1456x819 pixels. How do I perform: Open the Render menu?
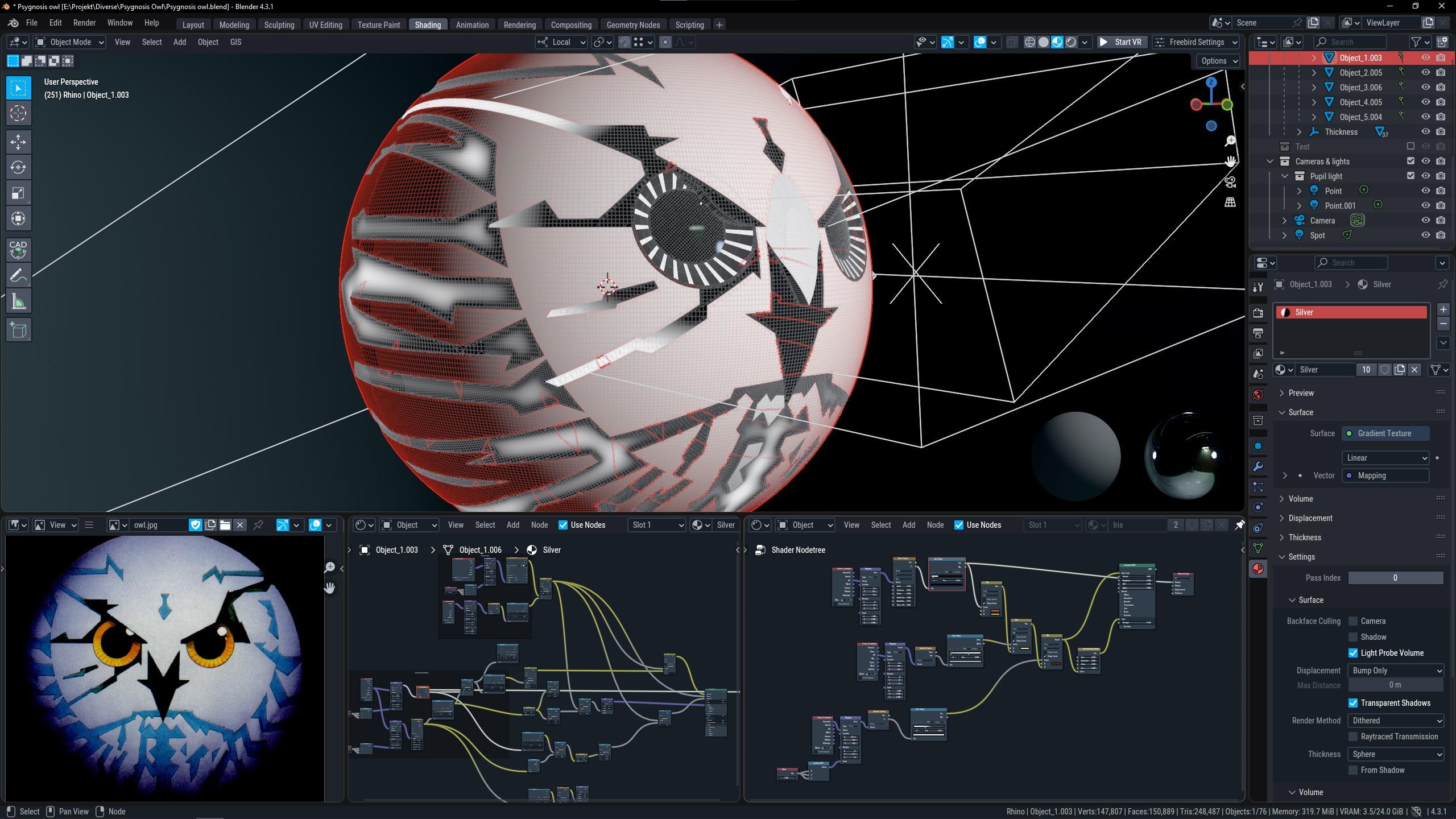click(x=84, y=23)
